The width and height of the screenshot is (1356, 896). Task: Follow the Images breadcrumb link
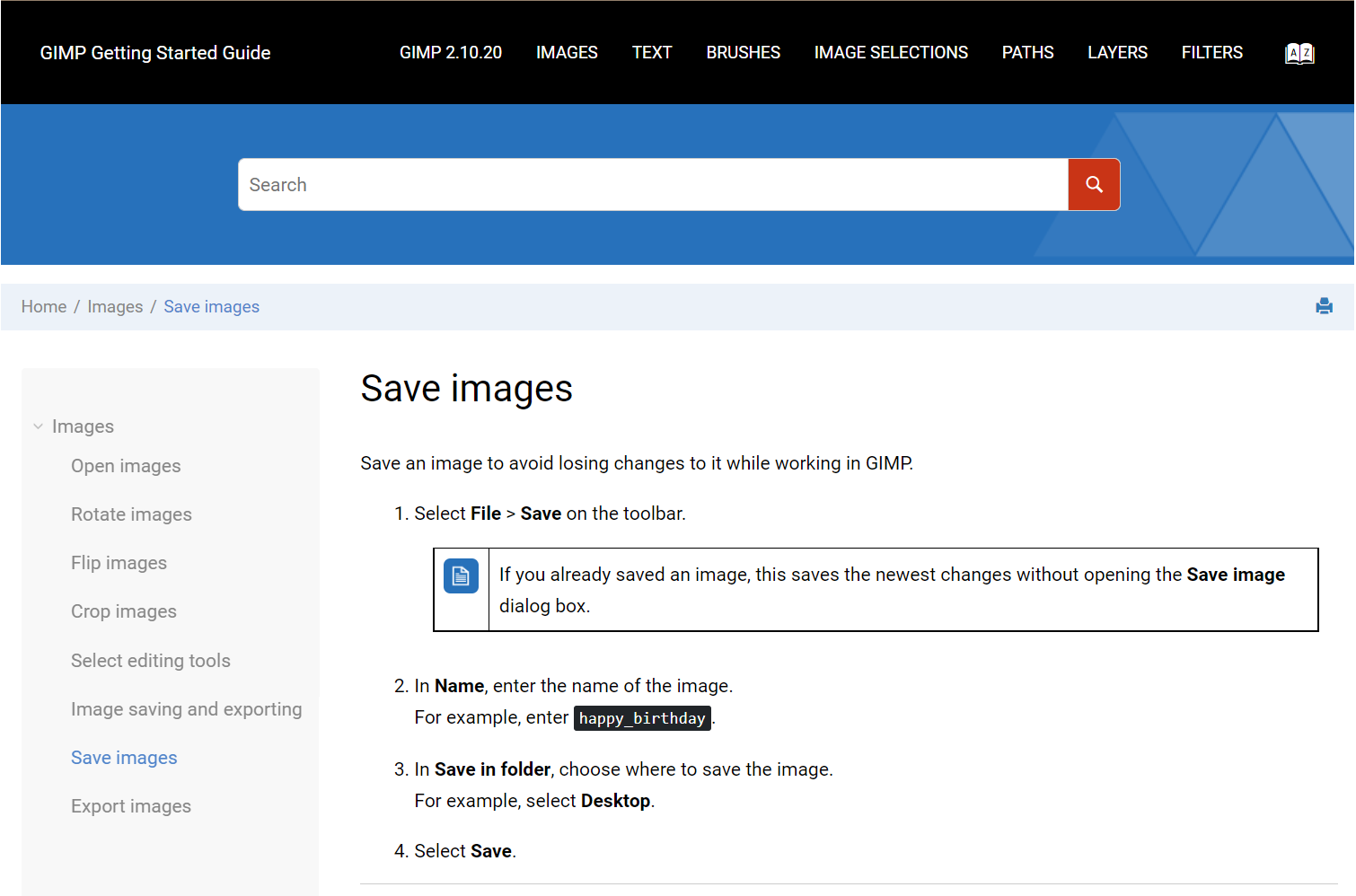click(x=115, y=307)
